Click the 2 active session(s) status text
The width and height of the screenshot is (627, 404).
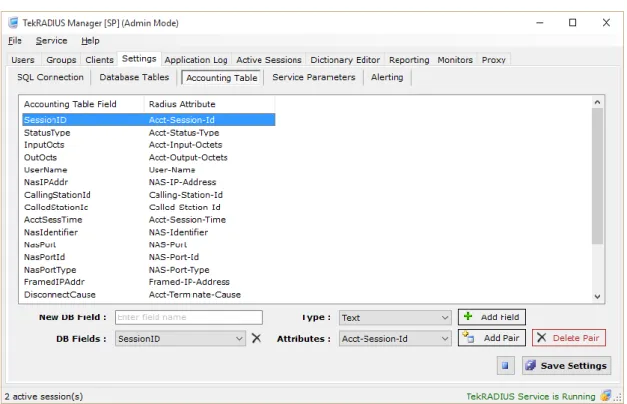coord(44,396)
